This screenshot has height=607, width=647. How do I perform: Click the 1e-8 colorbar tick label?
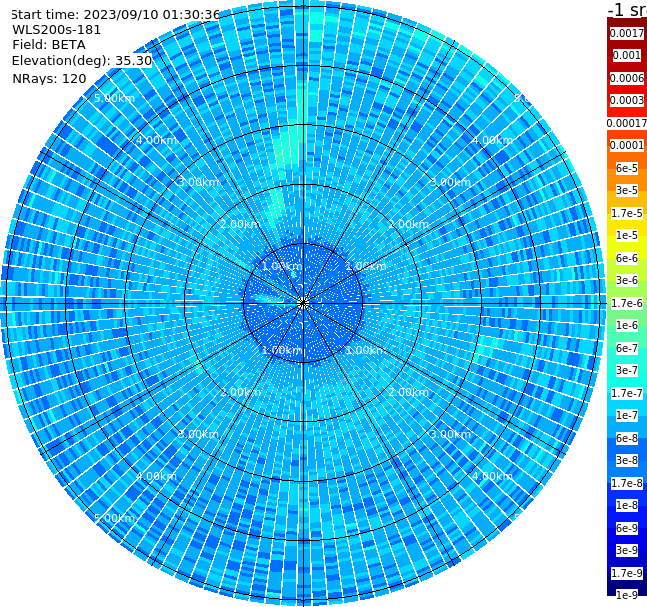627,505
